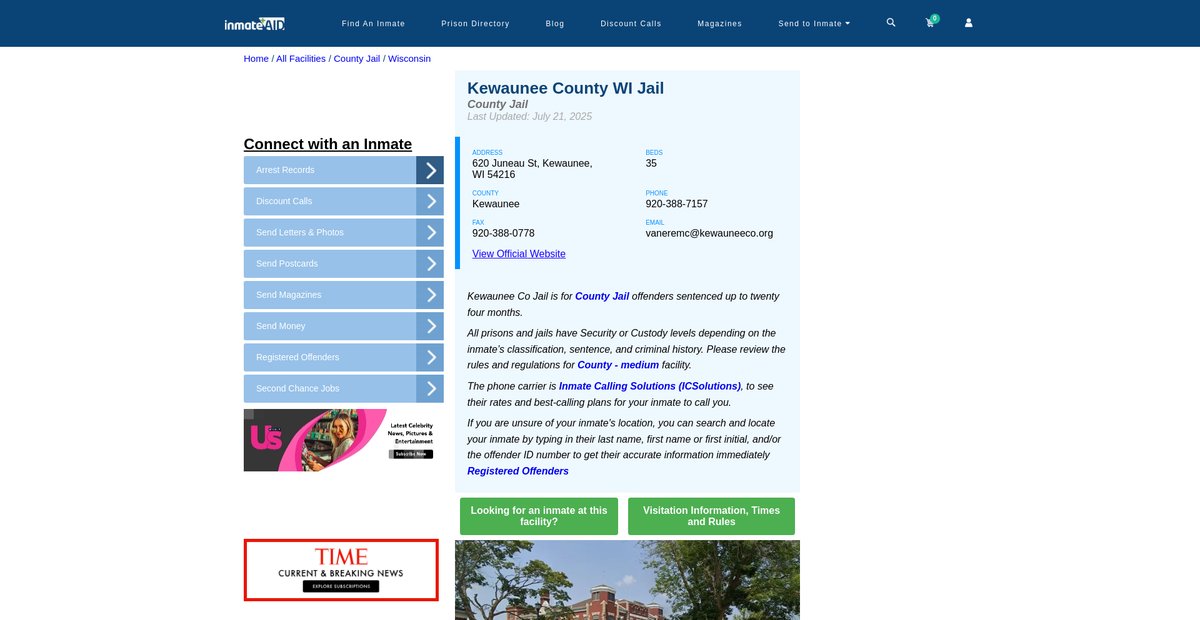This screenshot has height=620, width=1200.
Task: Click the fax number 920-388-0778
Action: pos(503,233)
